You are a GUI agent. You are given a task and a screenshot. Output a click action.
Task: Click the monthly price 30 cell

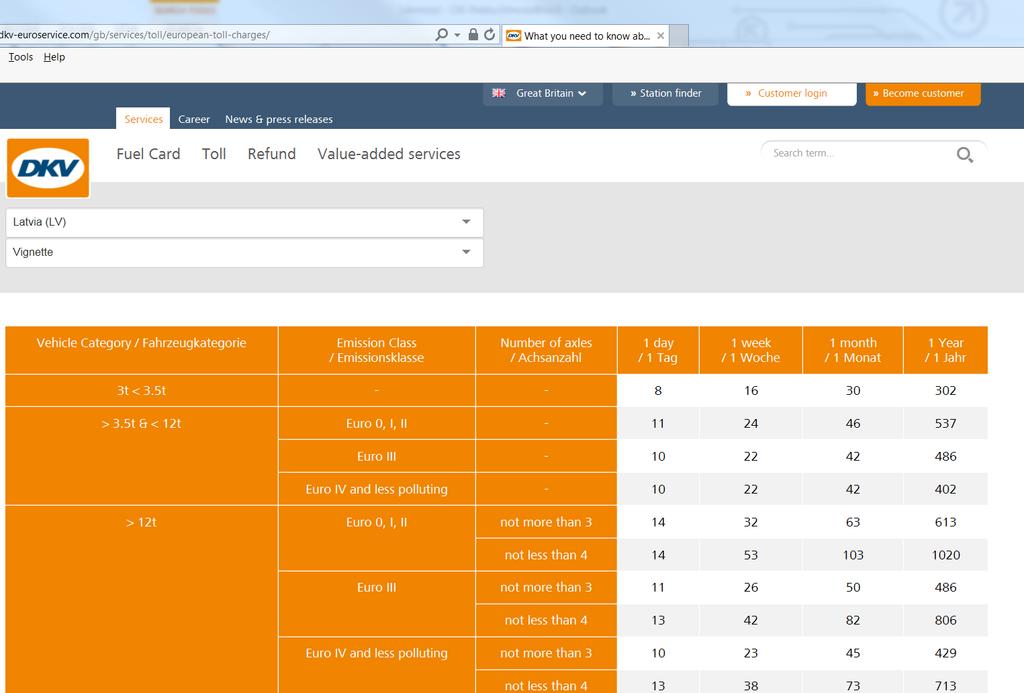point(853,391)
